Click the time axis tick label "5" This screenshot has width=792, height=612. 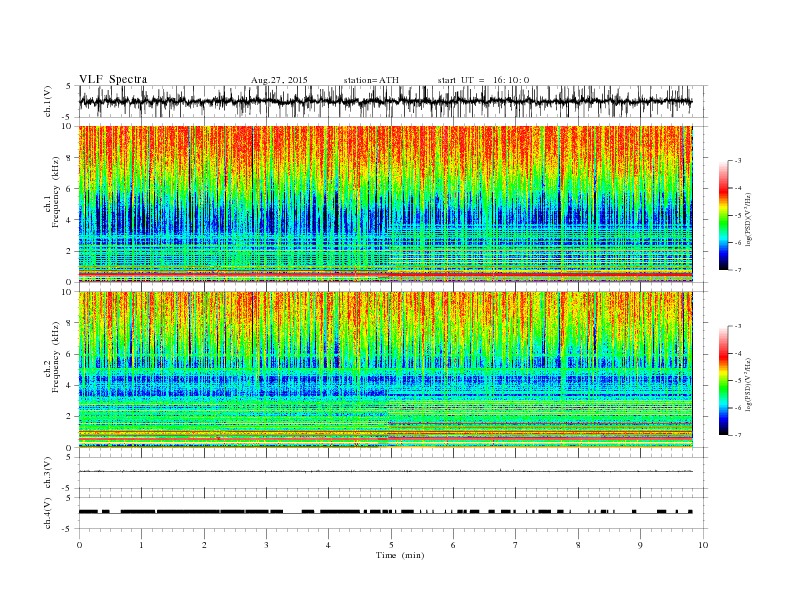(x=391, y=545)
